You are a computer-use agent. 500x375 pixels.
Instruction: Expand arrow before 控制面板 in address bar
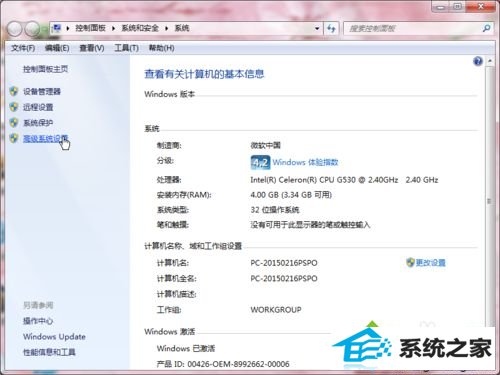[68, 28]
